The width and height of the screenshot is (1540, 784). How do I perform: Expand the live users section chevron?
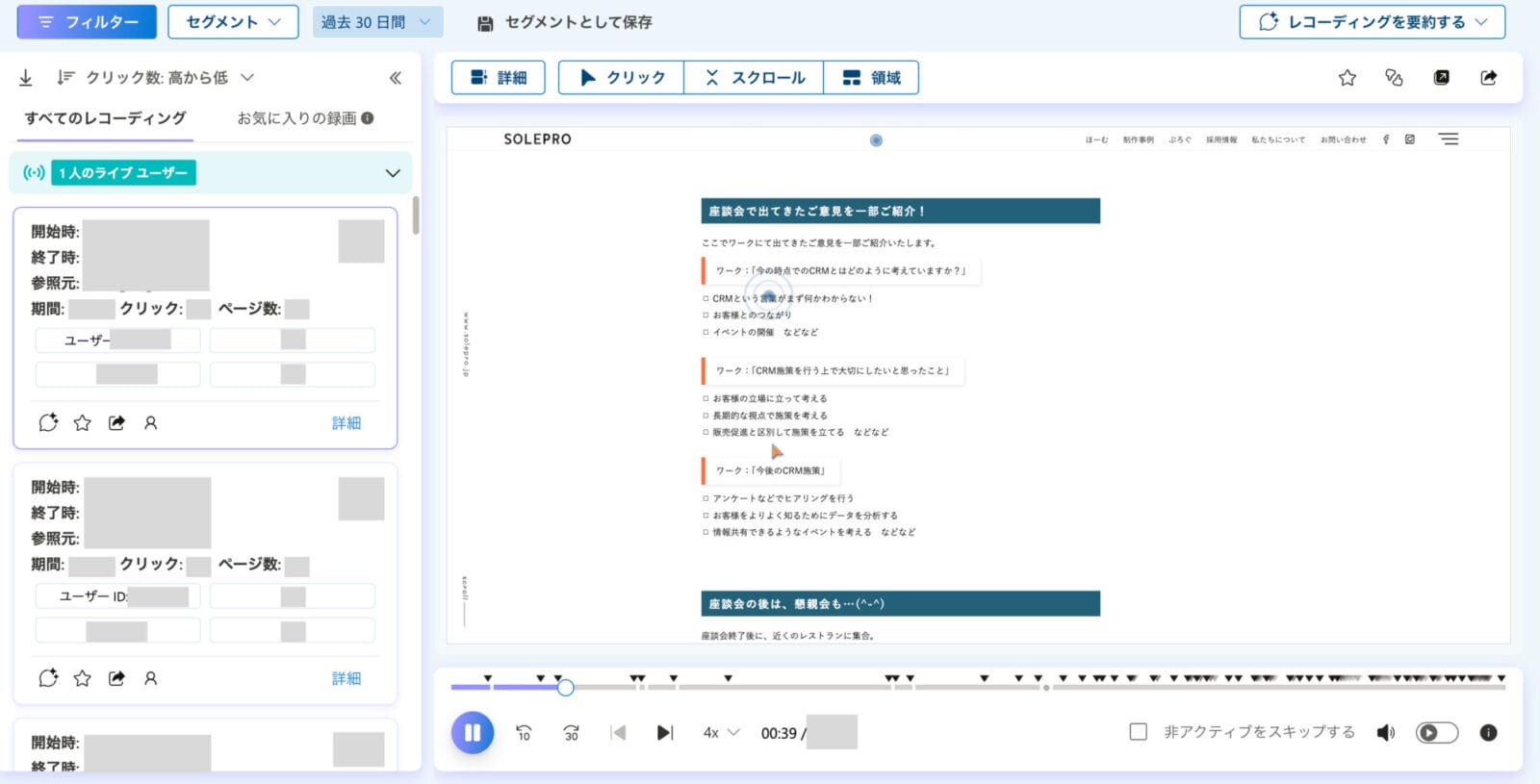[x=393, y=173]
